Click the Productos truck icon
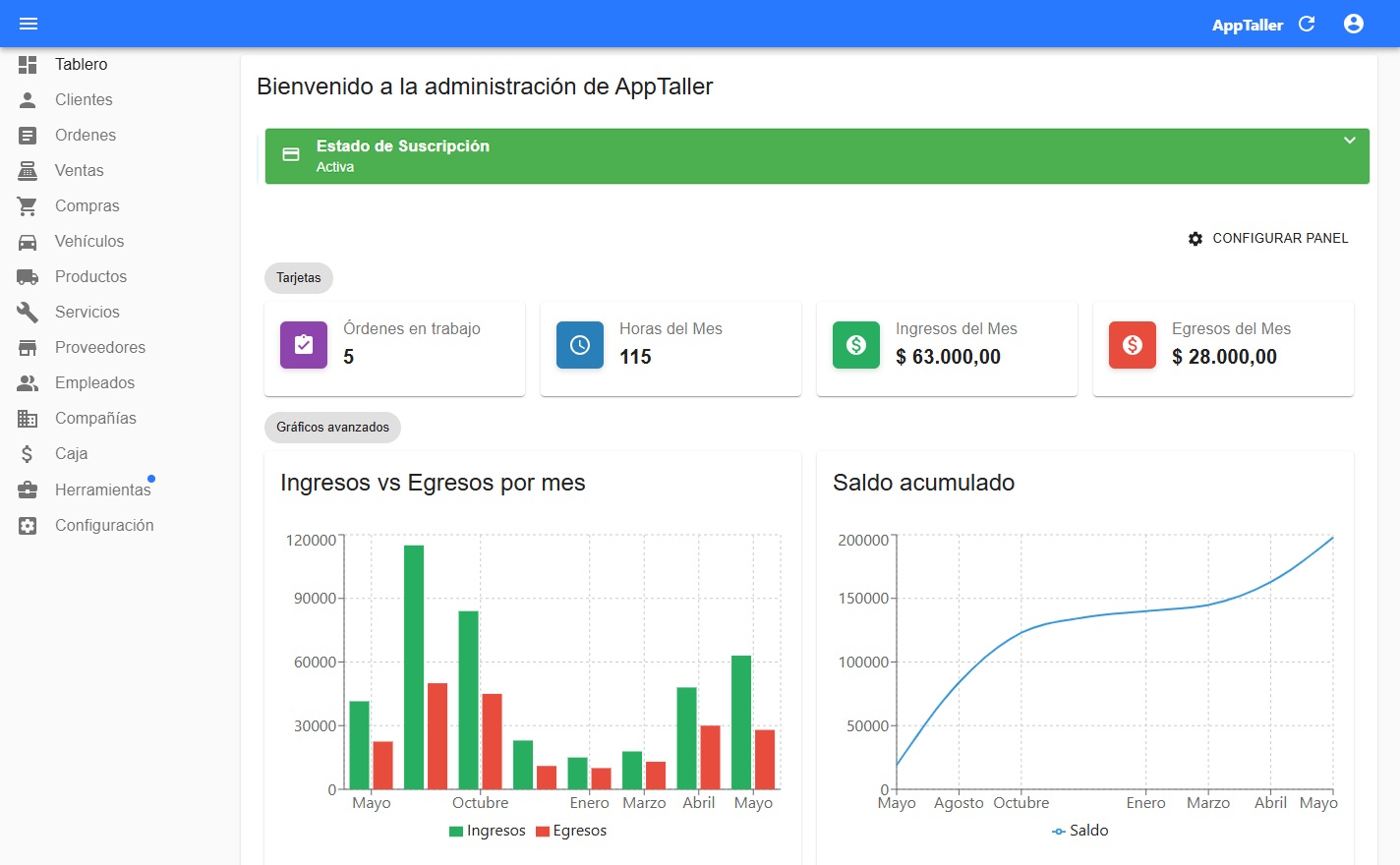Viewport: 1400px width, 865px height. coord(28,277)
